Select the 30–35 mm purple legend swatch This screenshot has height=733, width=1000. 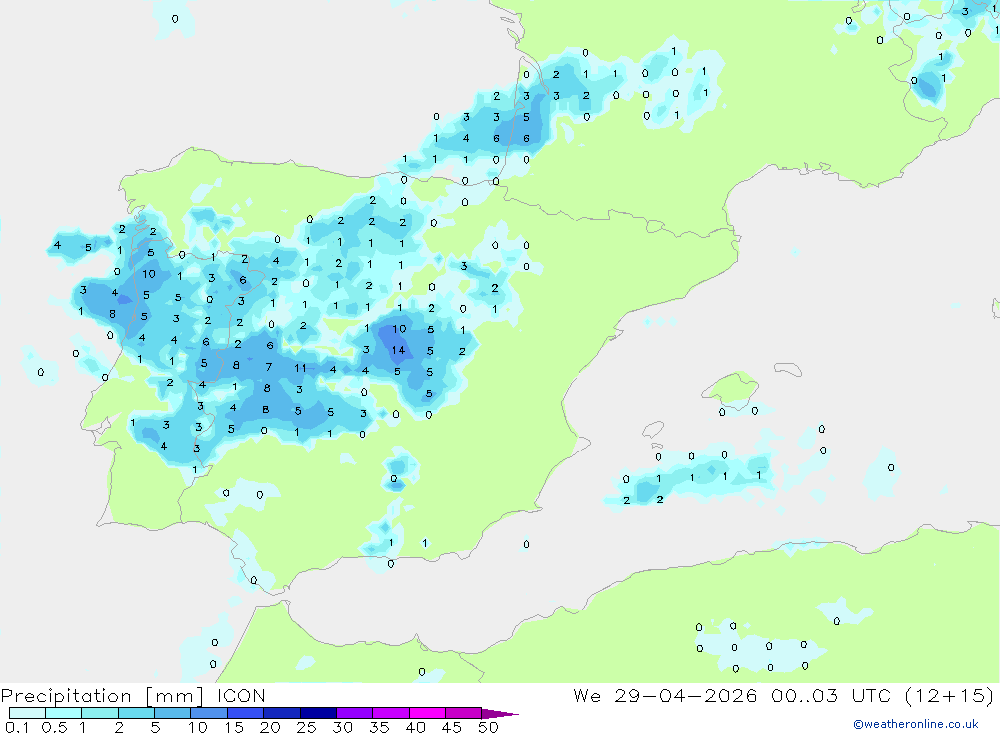coord(355,713)
